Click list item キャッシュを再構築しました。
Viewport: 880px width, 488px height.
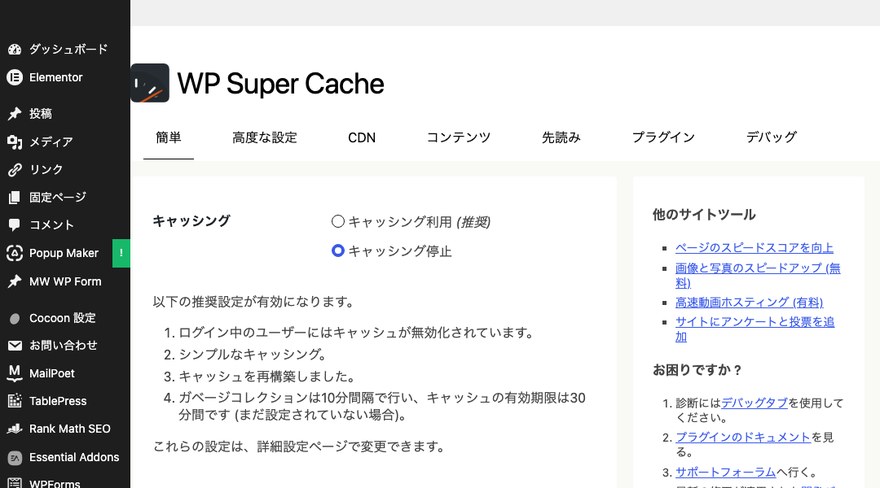point(267,376)
